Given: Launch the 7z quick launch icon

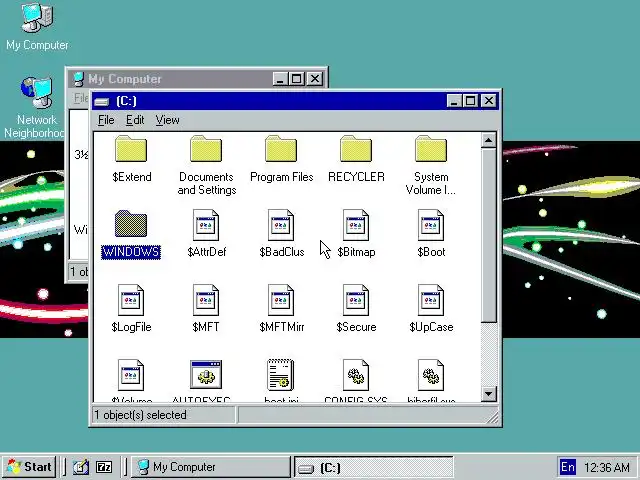Looking at the screenshot, I should pyautogui.click(x=104, y=467).
